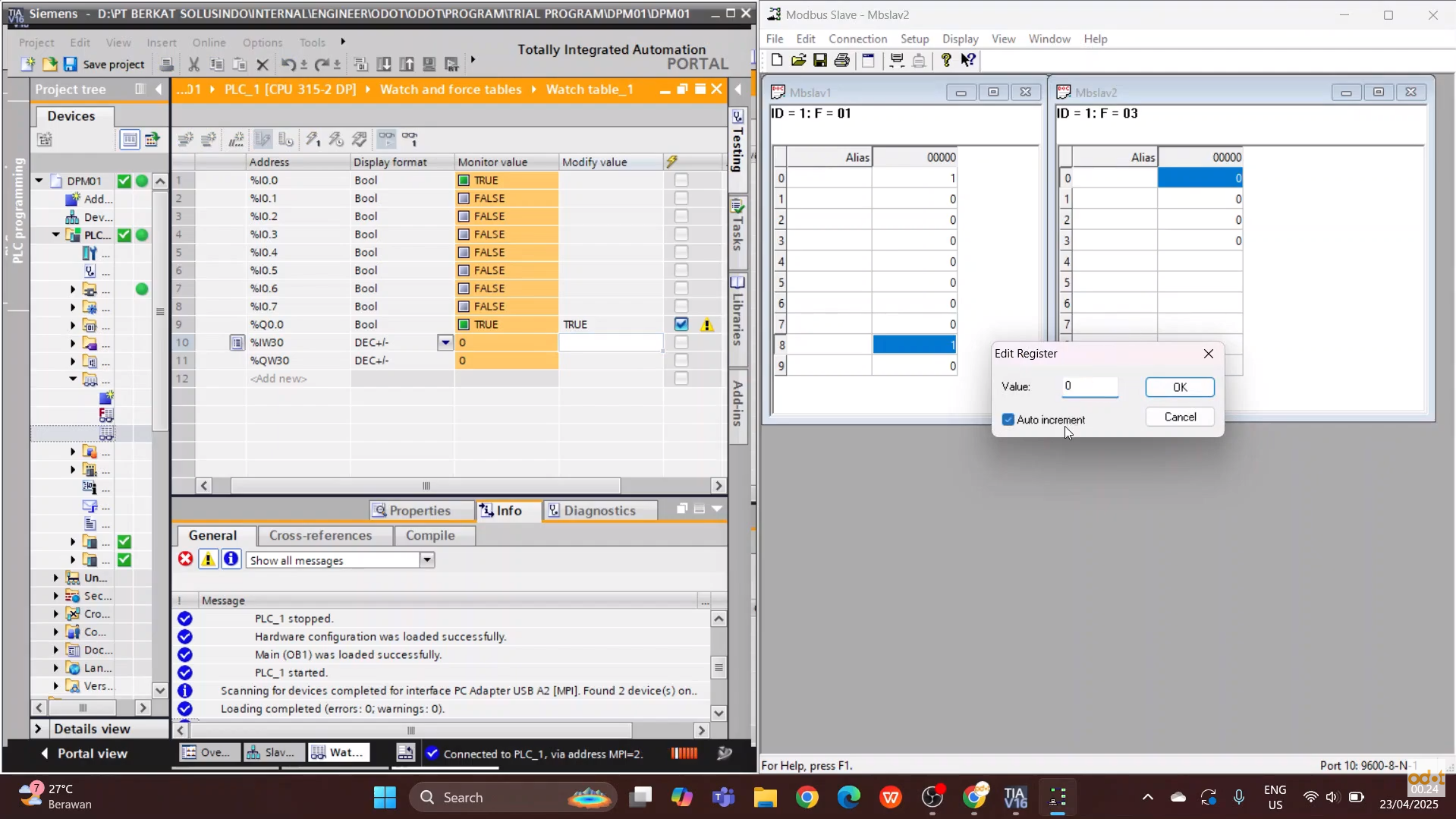
Task: Click Open folder icon in Modbus Slave
Action: point(798,61)
